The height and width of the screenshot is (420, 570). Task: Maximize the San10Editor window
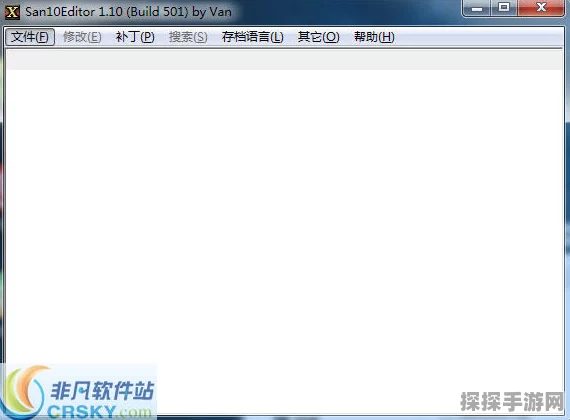click(x=504, y=8)
